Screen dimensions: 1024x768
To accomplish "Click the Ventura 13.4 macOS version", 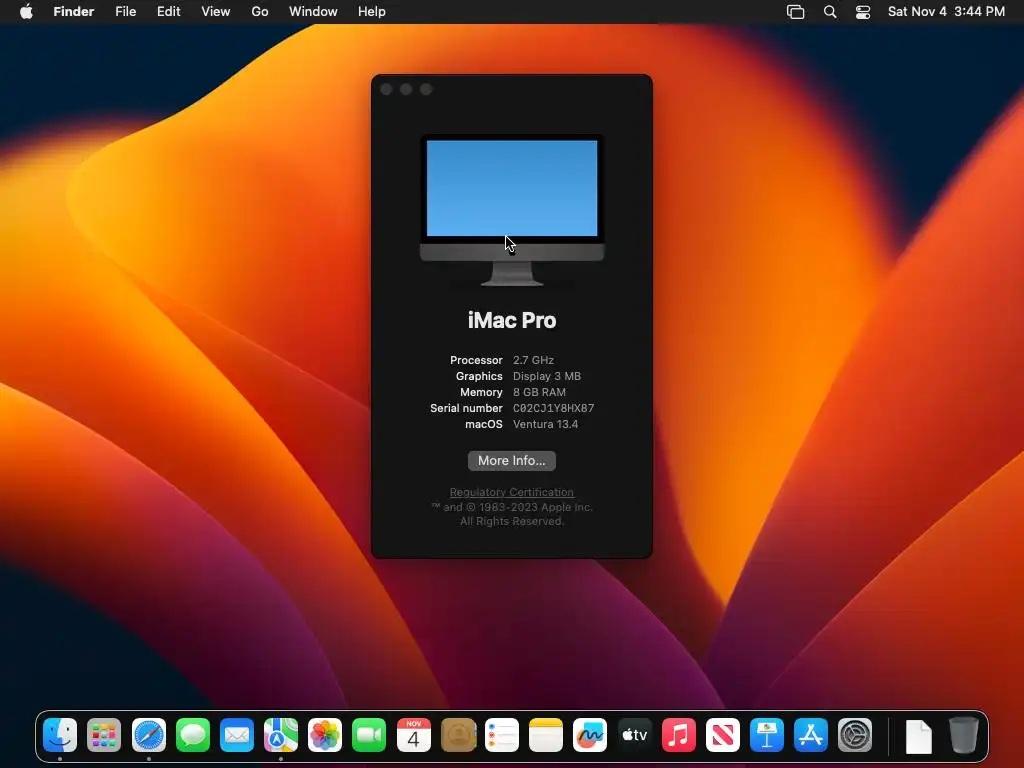I will tap(545, 424).
